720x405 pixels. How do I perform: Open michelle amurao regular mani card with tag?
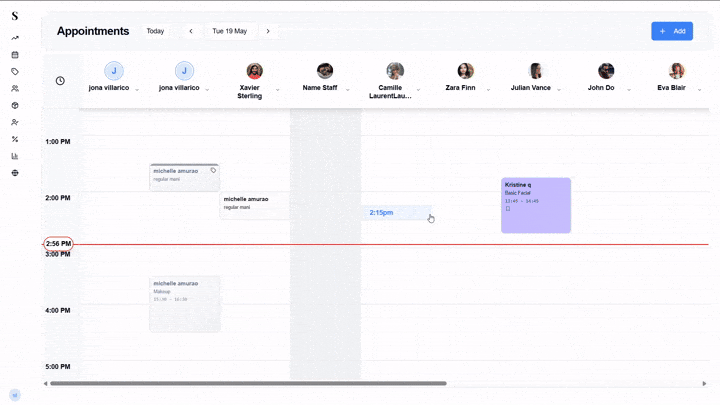[x=185, y=177]
